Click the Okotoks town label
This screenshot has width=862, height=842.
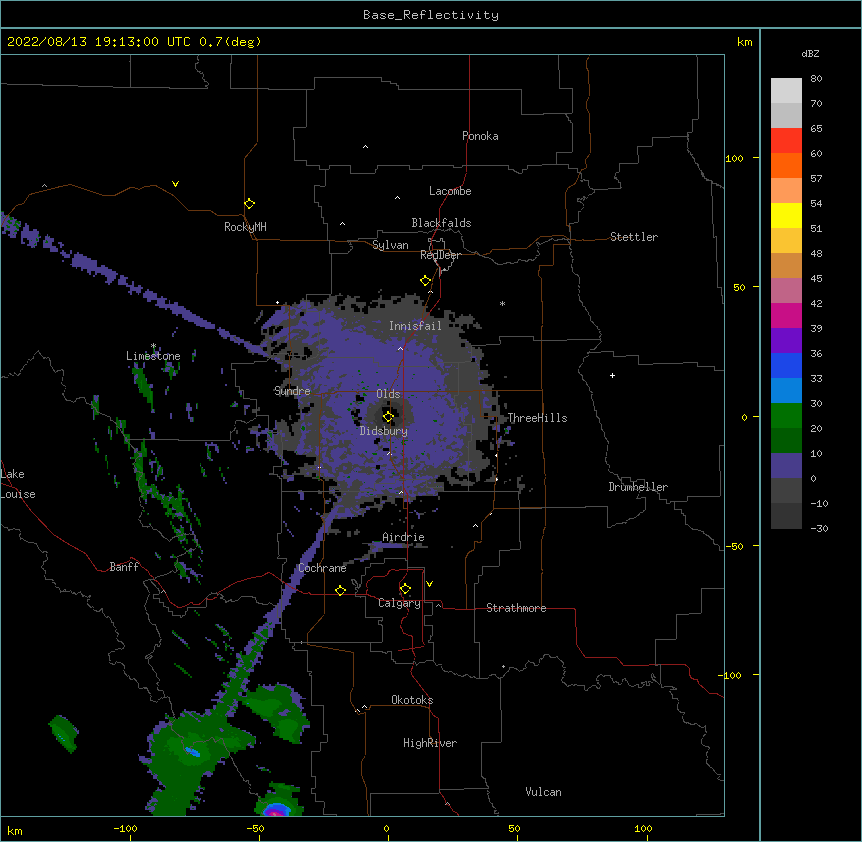[x=412, y=700]
